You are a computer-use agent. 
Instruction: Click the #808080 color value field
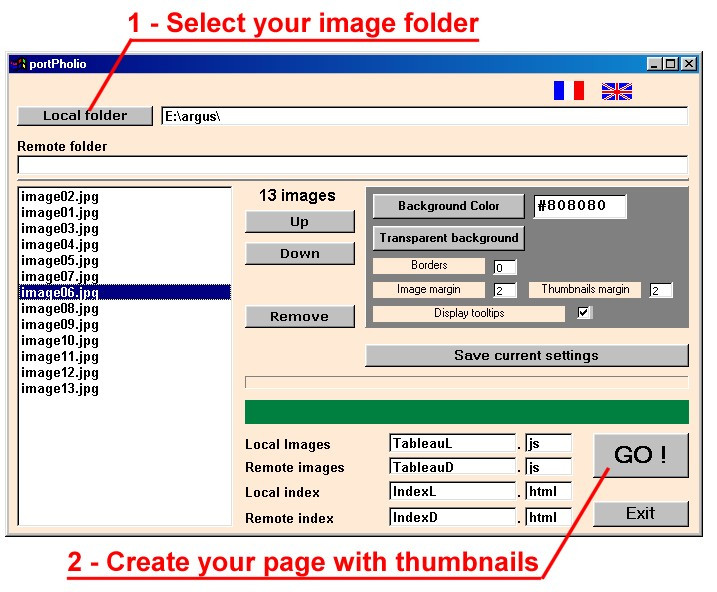[580, 206]
